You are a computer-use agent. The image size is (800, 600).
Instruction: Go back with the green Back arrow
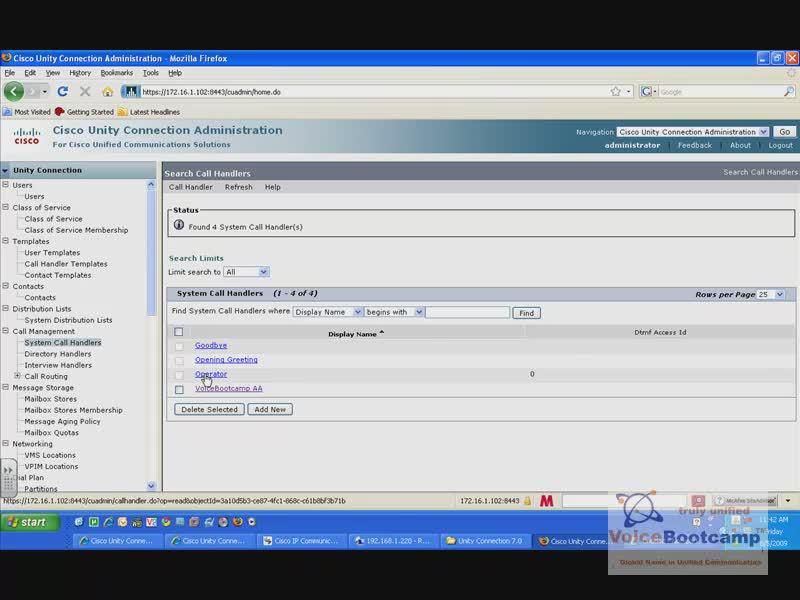tap(14, 92)
